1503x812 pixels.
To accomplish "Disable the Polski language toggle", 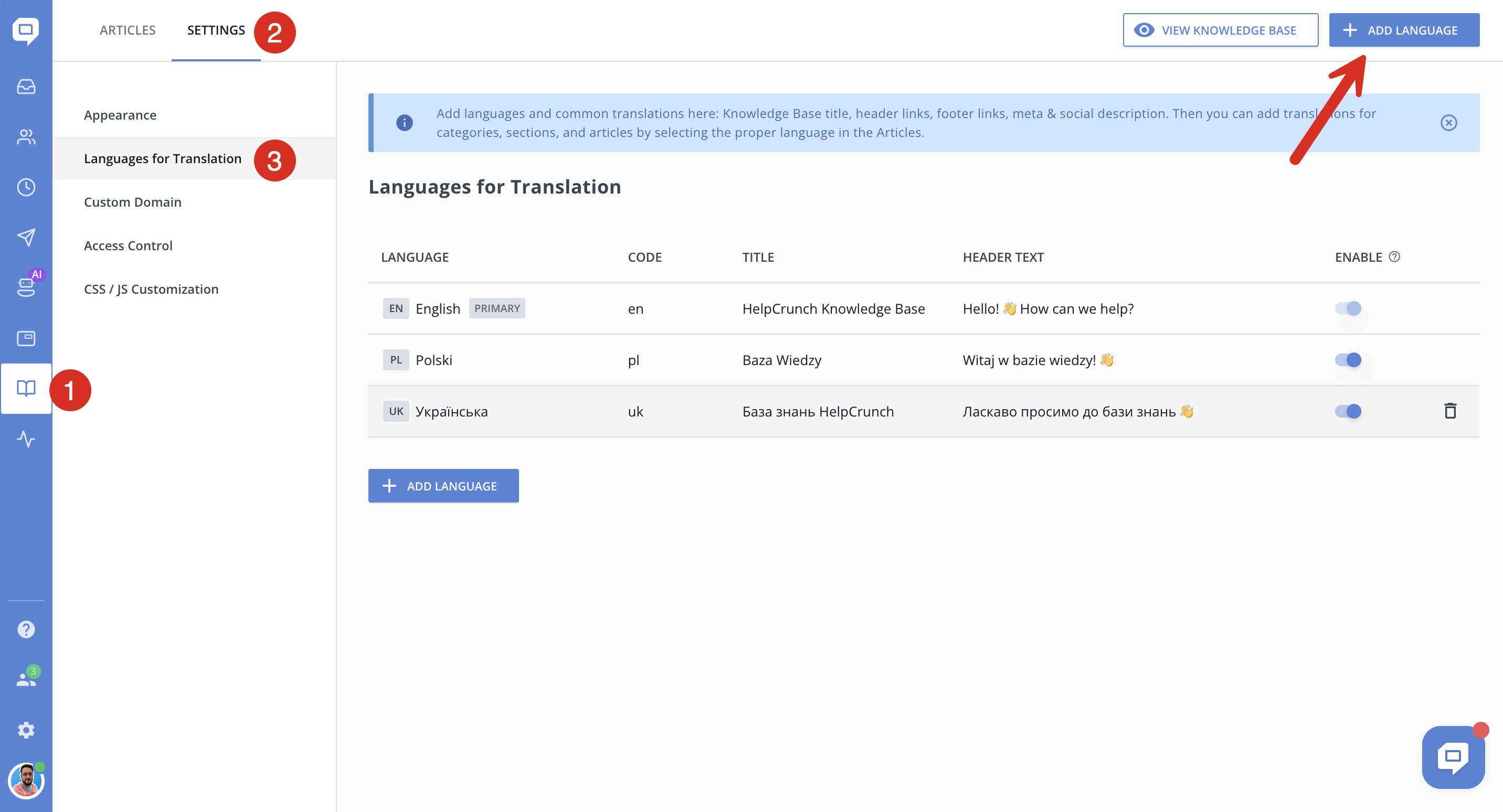I will tap(1348, 360).
